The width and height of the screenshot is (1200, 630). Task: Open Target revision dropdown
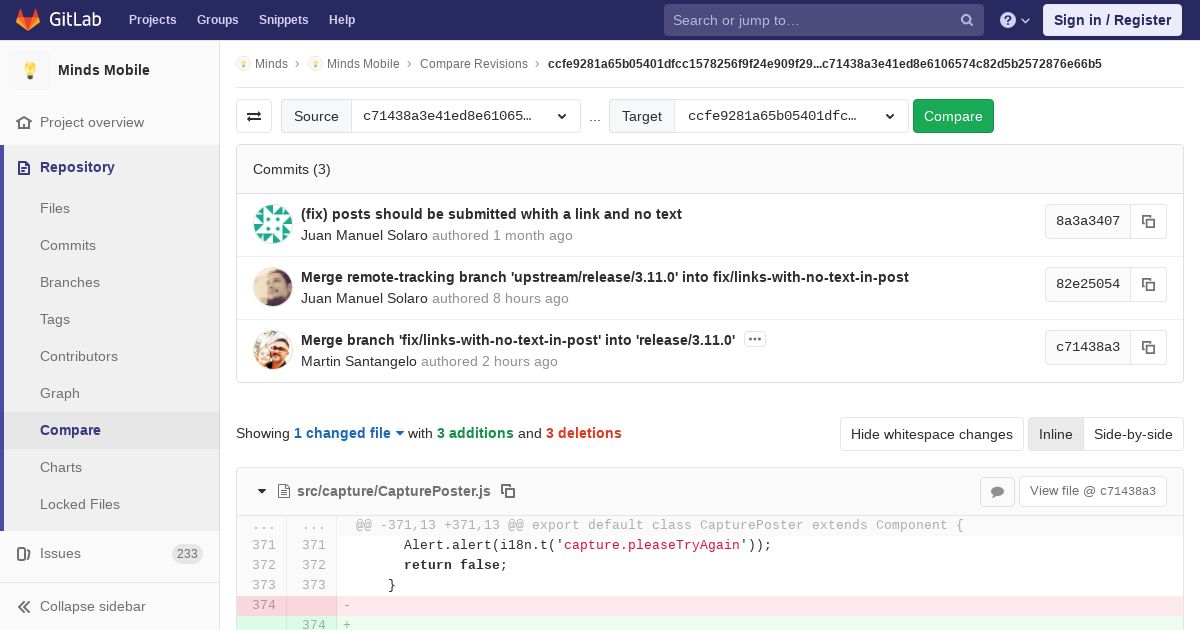(791, 116)
